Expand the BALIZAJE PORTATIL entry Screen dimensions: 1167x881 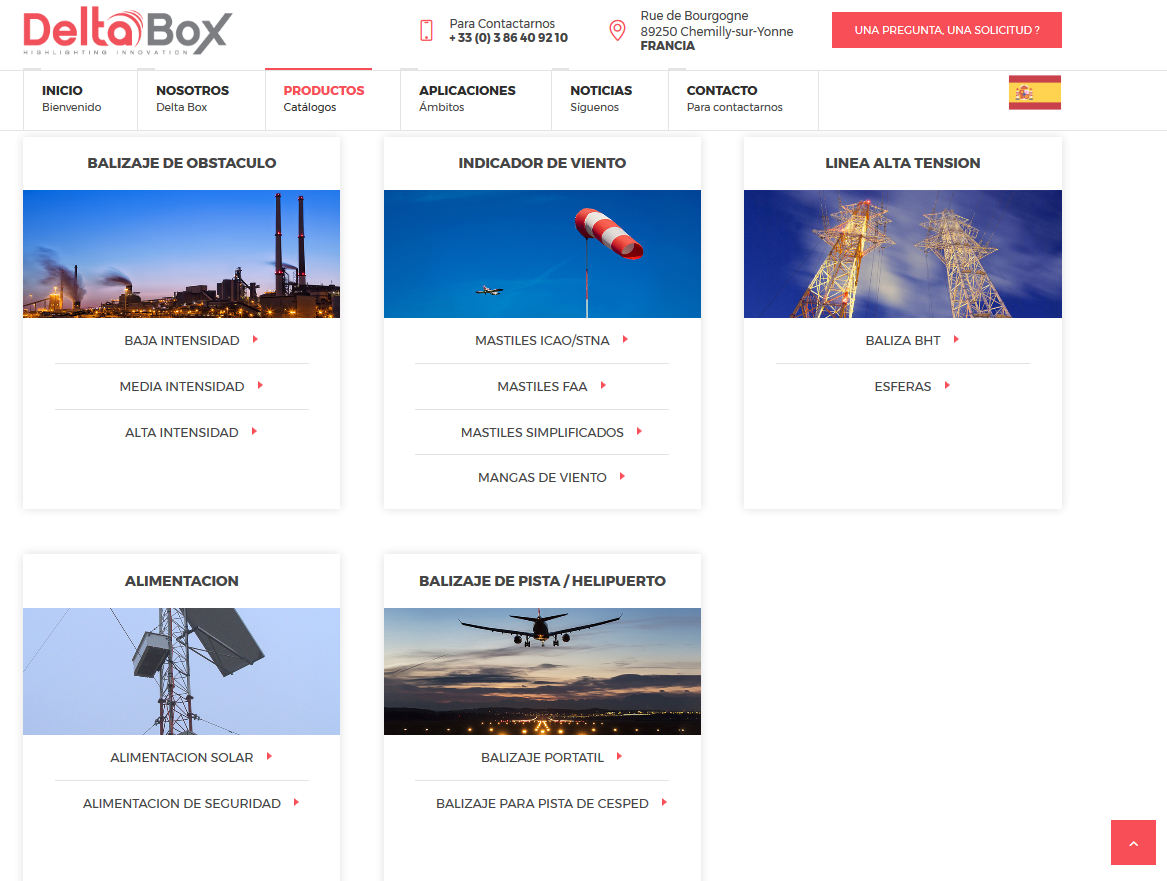point(541,757)
